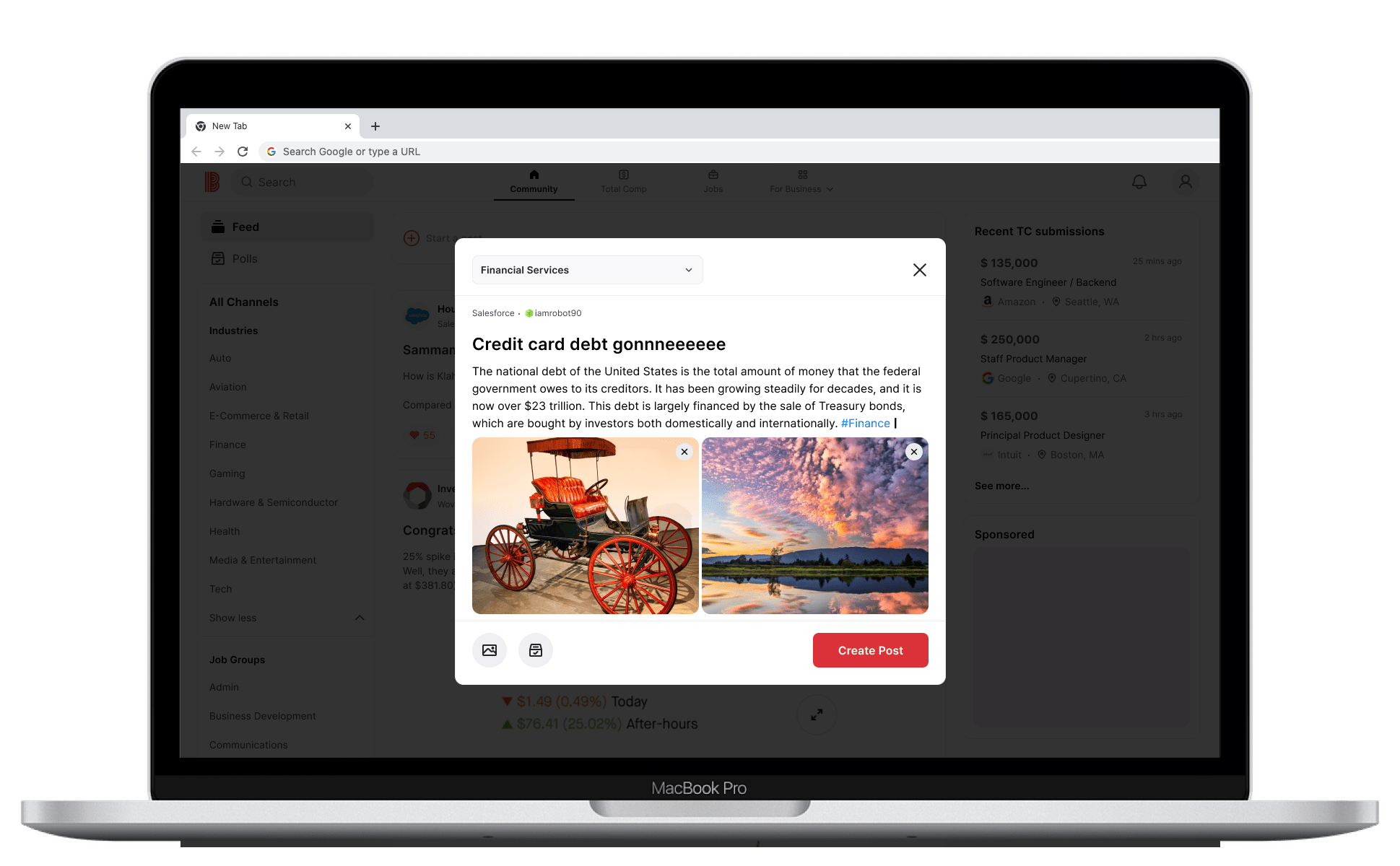Expand the For Business menu
Image resolution: width=1400 pixels, height=866 pixels.
click(x=801, y=182)
